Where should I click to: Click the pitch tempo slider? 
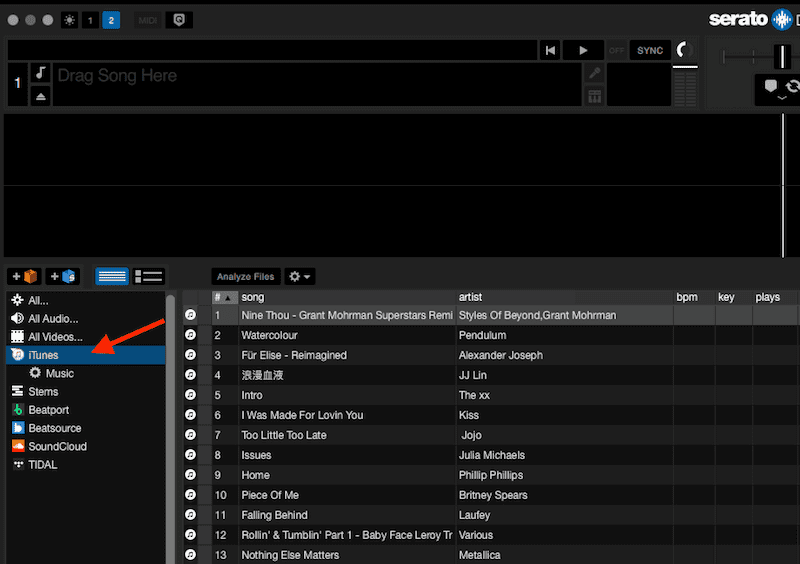tap(784, 56)
